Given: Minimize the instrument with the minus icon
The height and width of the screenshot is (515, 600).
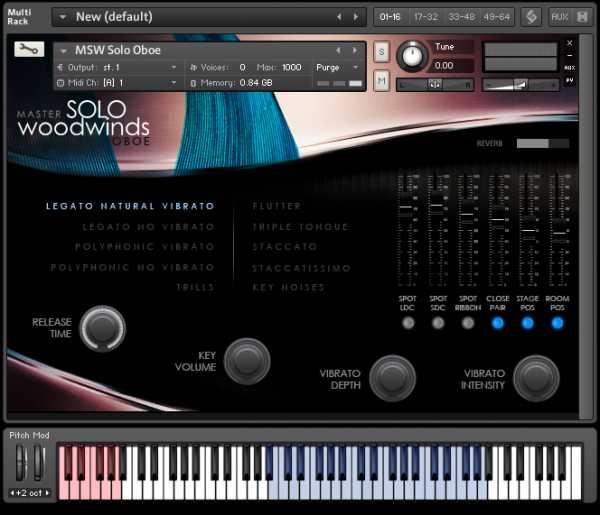Looking at the screenshot, I should tap(570, 55).
